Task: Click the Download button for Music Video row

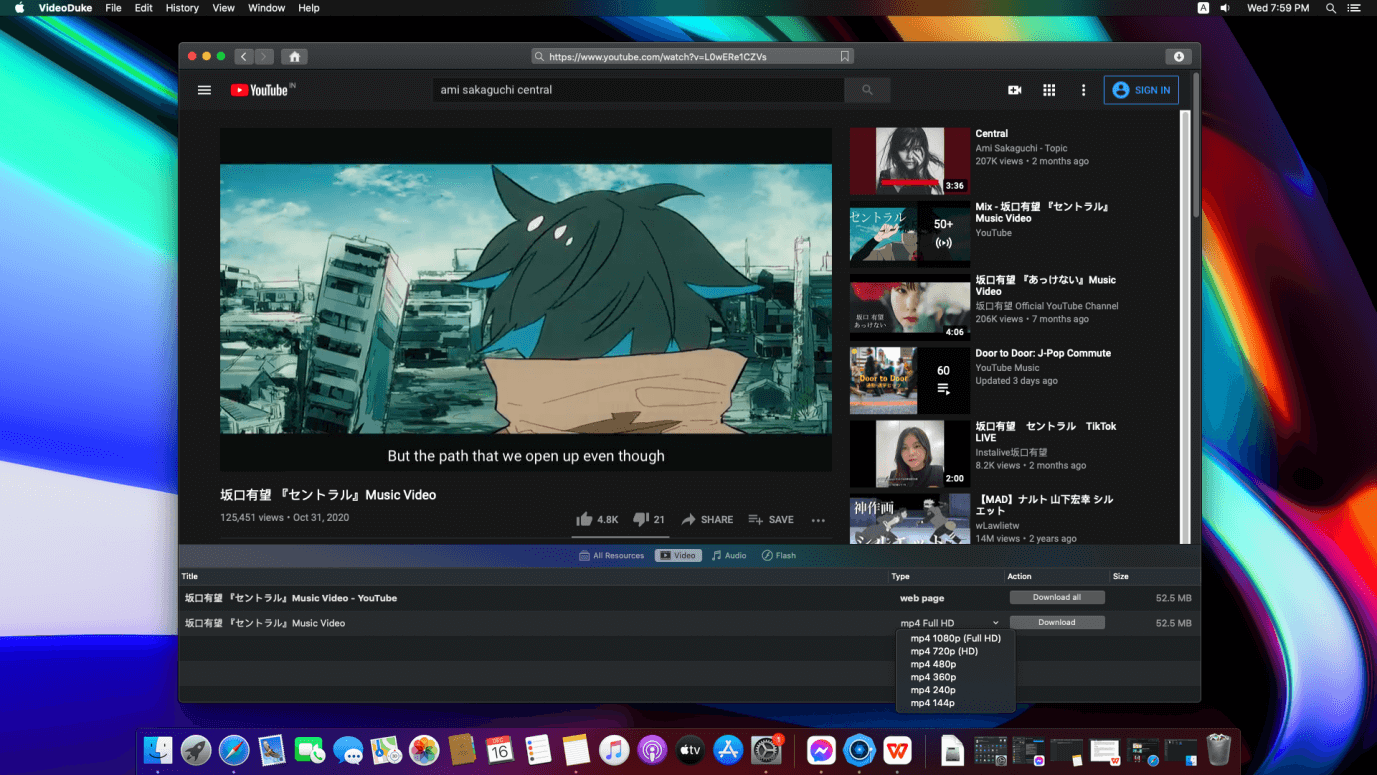Action: pyautogui.click(x=1057, y=622)
